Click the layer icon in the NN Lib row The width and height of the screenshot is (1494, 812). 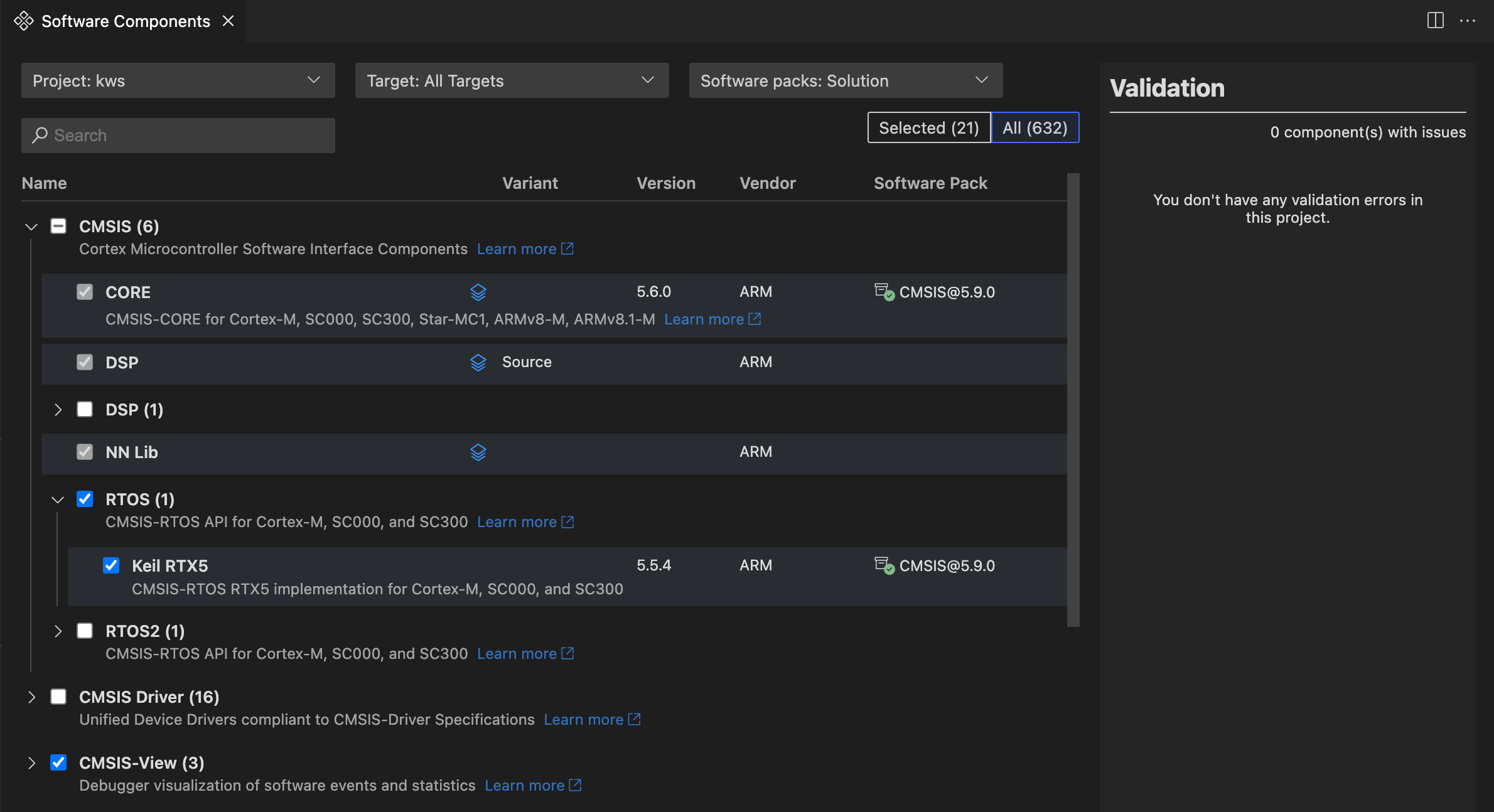[x=478, y=452]
